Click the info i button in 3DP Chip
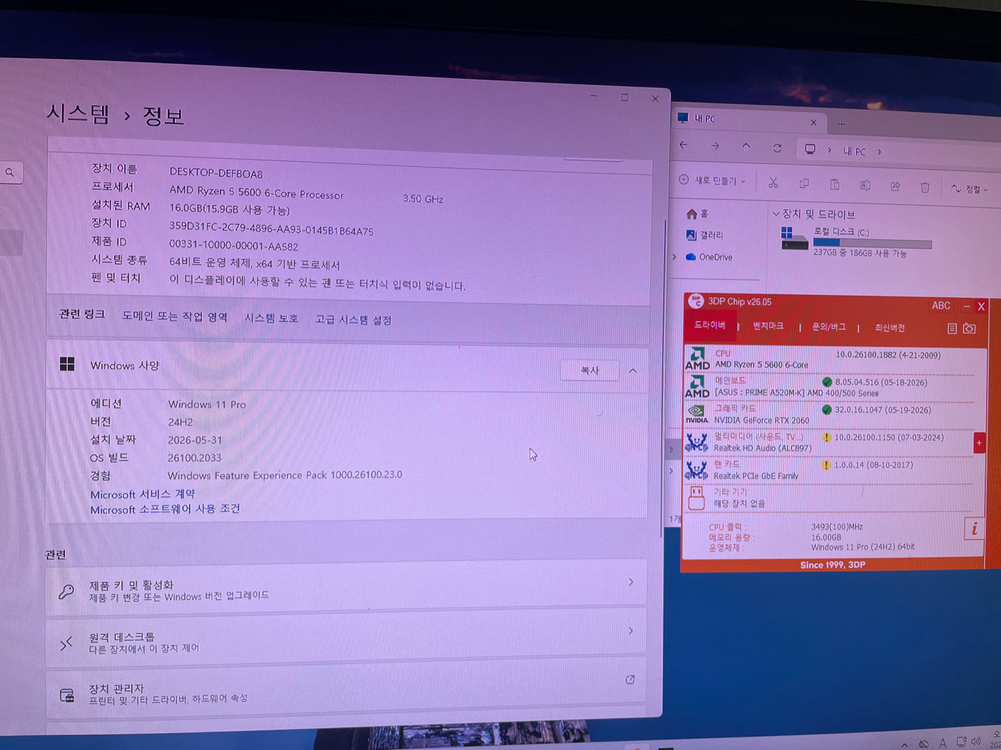This screenshot has width=1001, height=750. tap(974, 529)
